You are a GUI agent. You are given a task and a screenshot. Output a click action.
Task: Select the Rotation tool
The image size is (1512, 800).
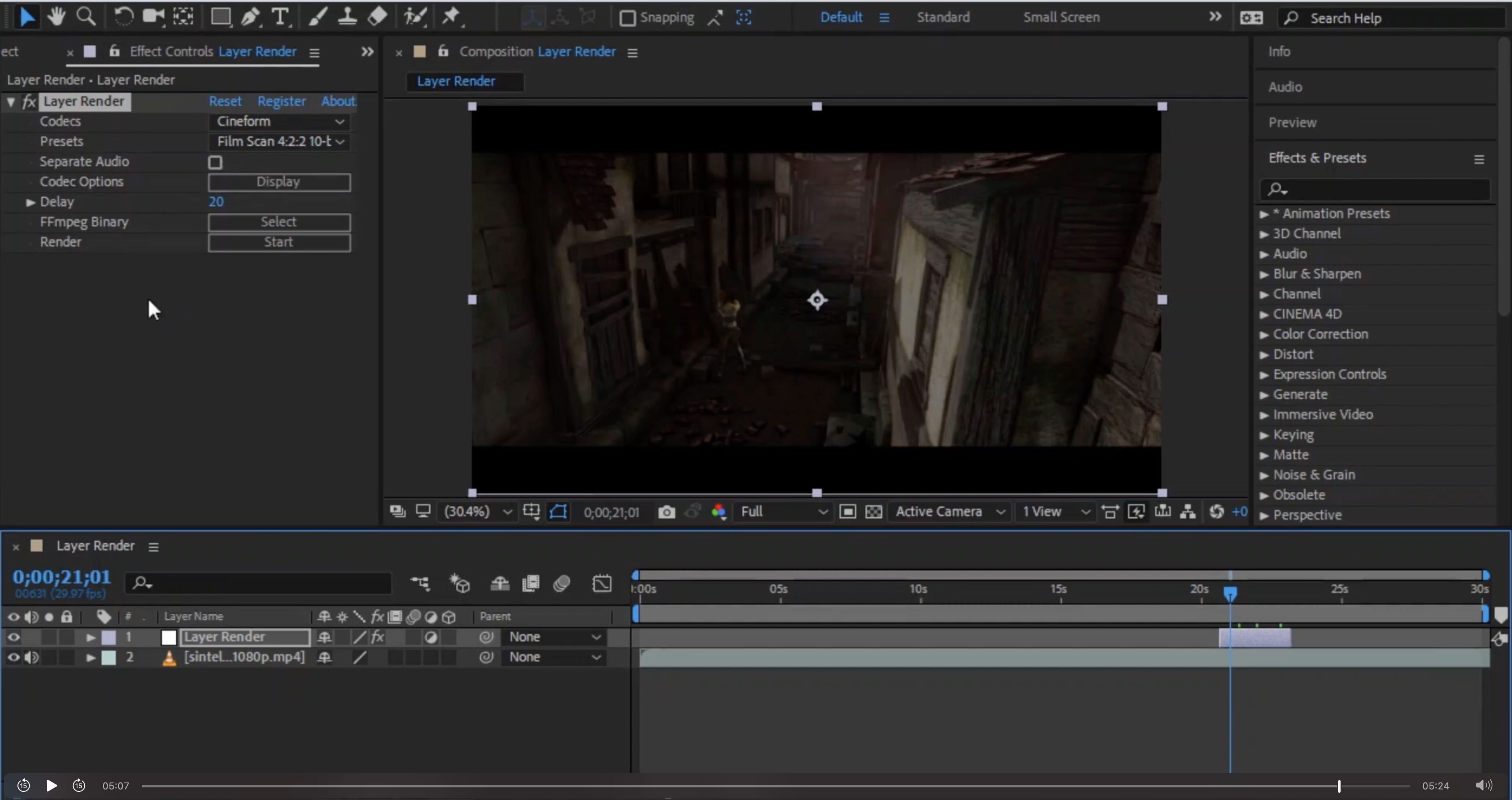point(123,16)
